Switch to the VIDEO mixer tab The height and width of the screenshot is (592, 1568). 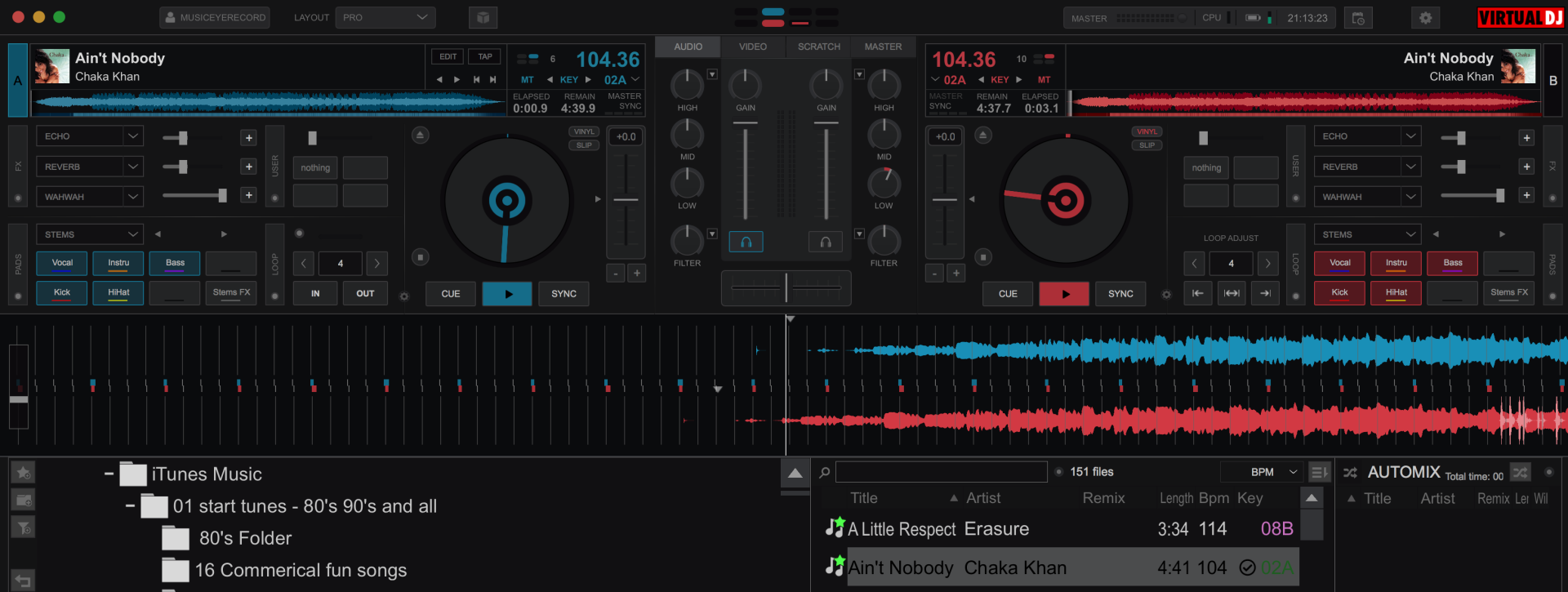753,47
